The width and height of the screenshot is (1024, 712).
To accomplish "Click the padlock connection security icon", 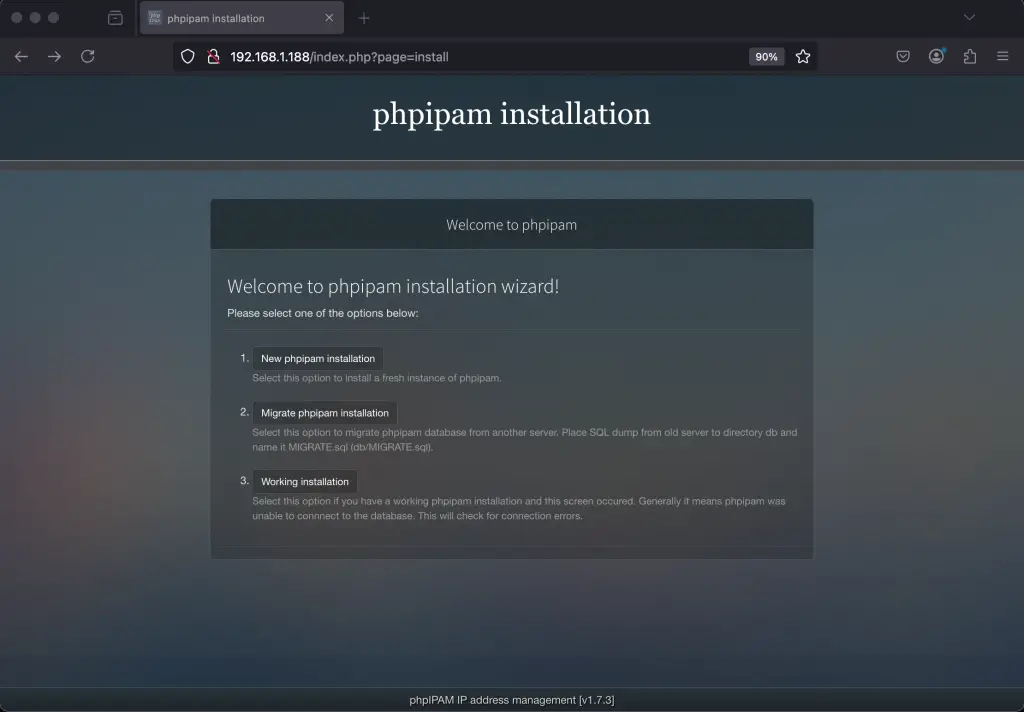I will (212, 57).
